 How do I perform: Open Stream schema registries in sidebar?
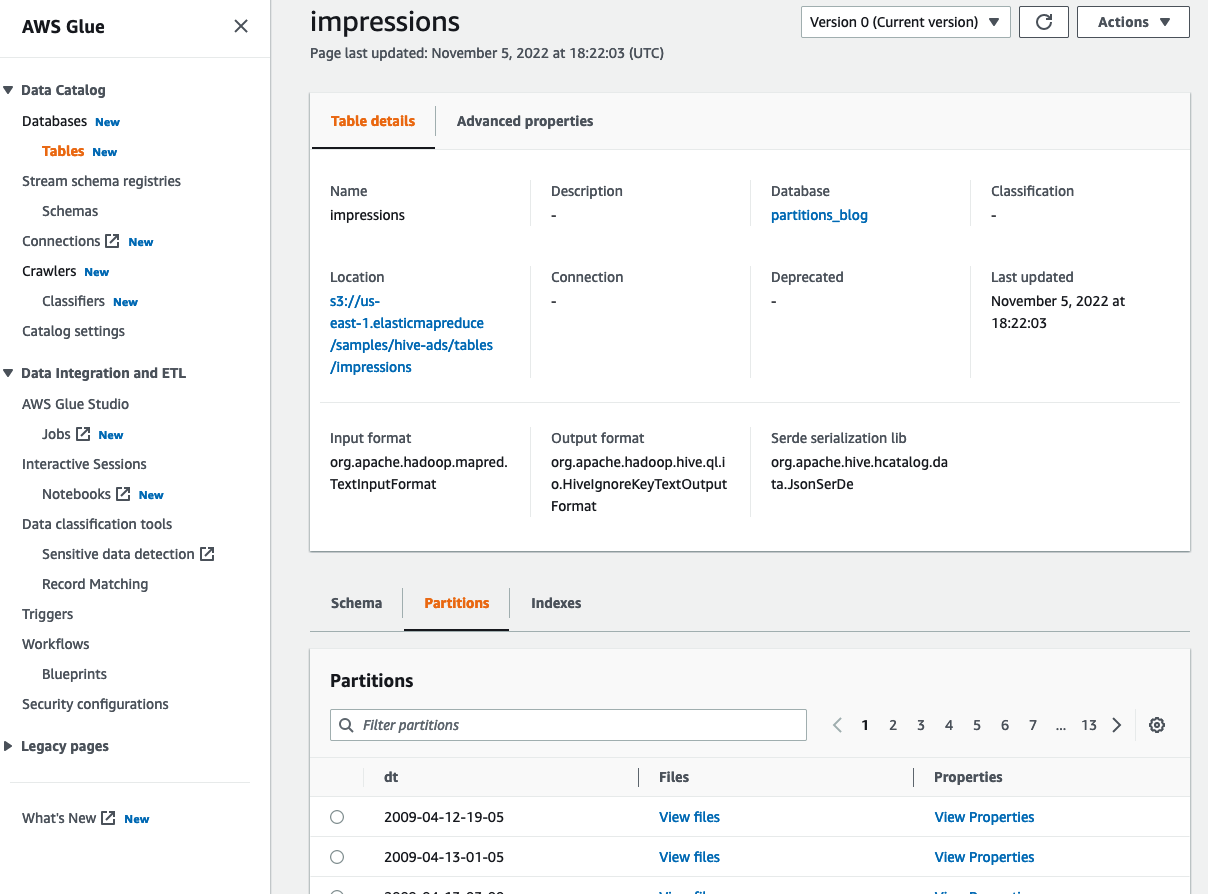pyautogui.click(x=101, y=181)
